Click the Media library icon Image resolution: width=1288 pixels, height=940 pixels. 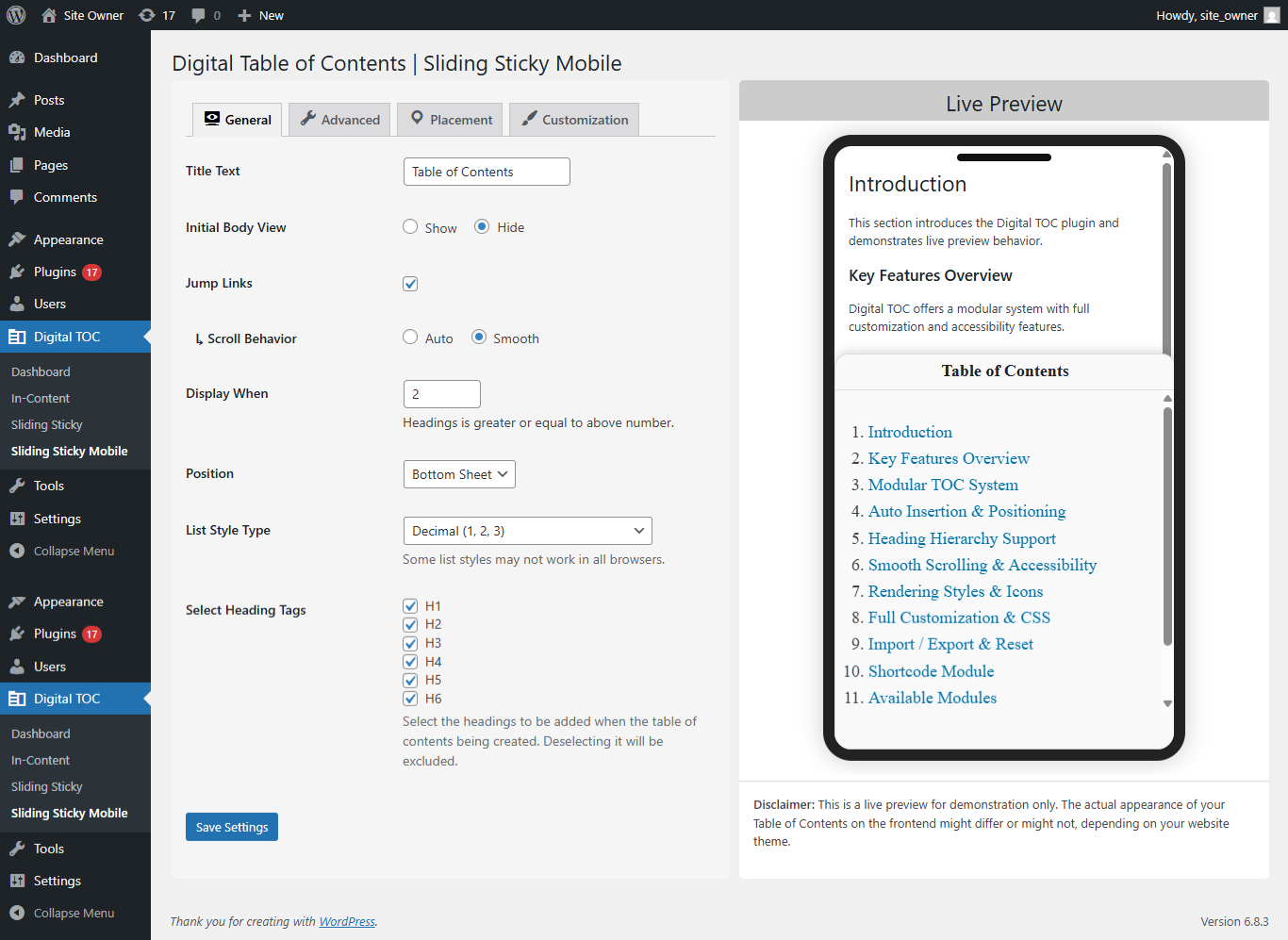coord(19,132)
